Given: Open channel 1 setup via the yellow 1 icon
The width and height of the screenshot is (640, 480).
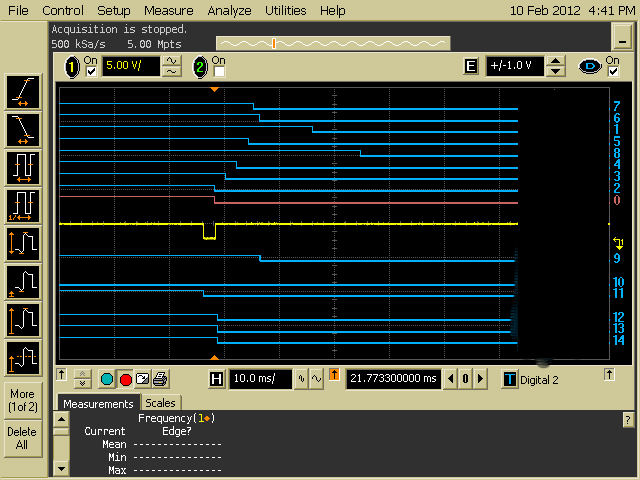Looking at the screenshot, I should [x=72, y=67].
